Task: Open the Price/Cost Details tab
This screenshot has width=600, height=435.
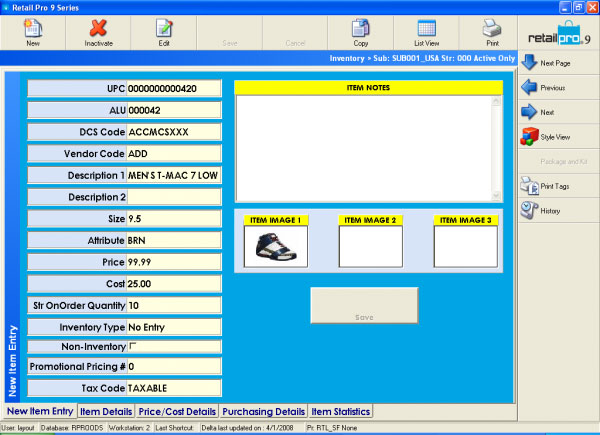Action: point(177,412)
